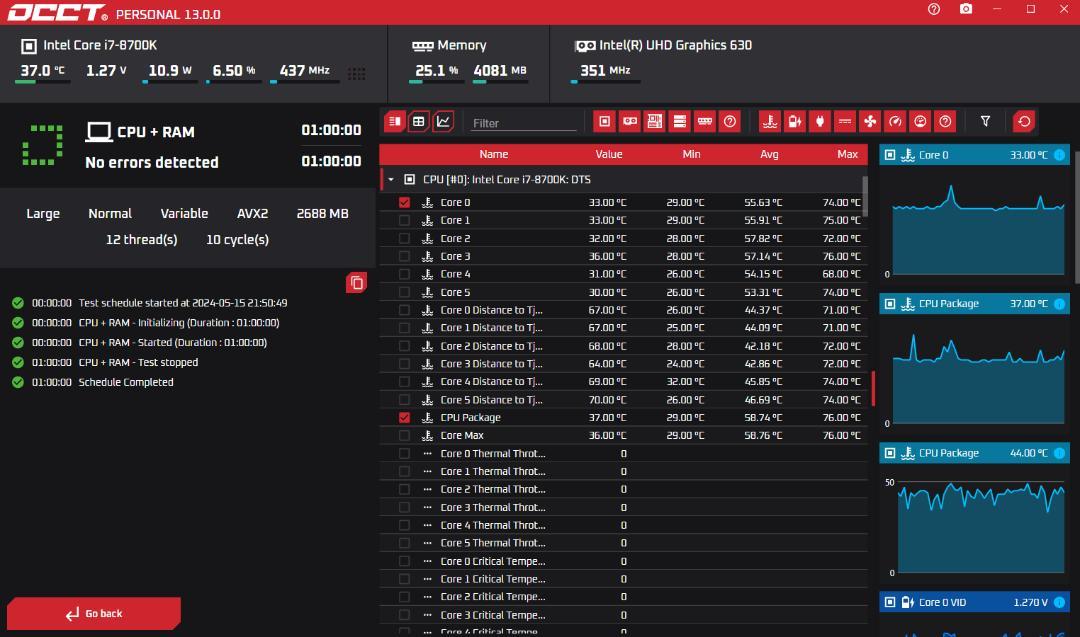Select the 'AVX2' instruction set text
The width and height of the screenshot is (1080, 637).
(x=252, y=213)
